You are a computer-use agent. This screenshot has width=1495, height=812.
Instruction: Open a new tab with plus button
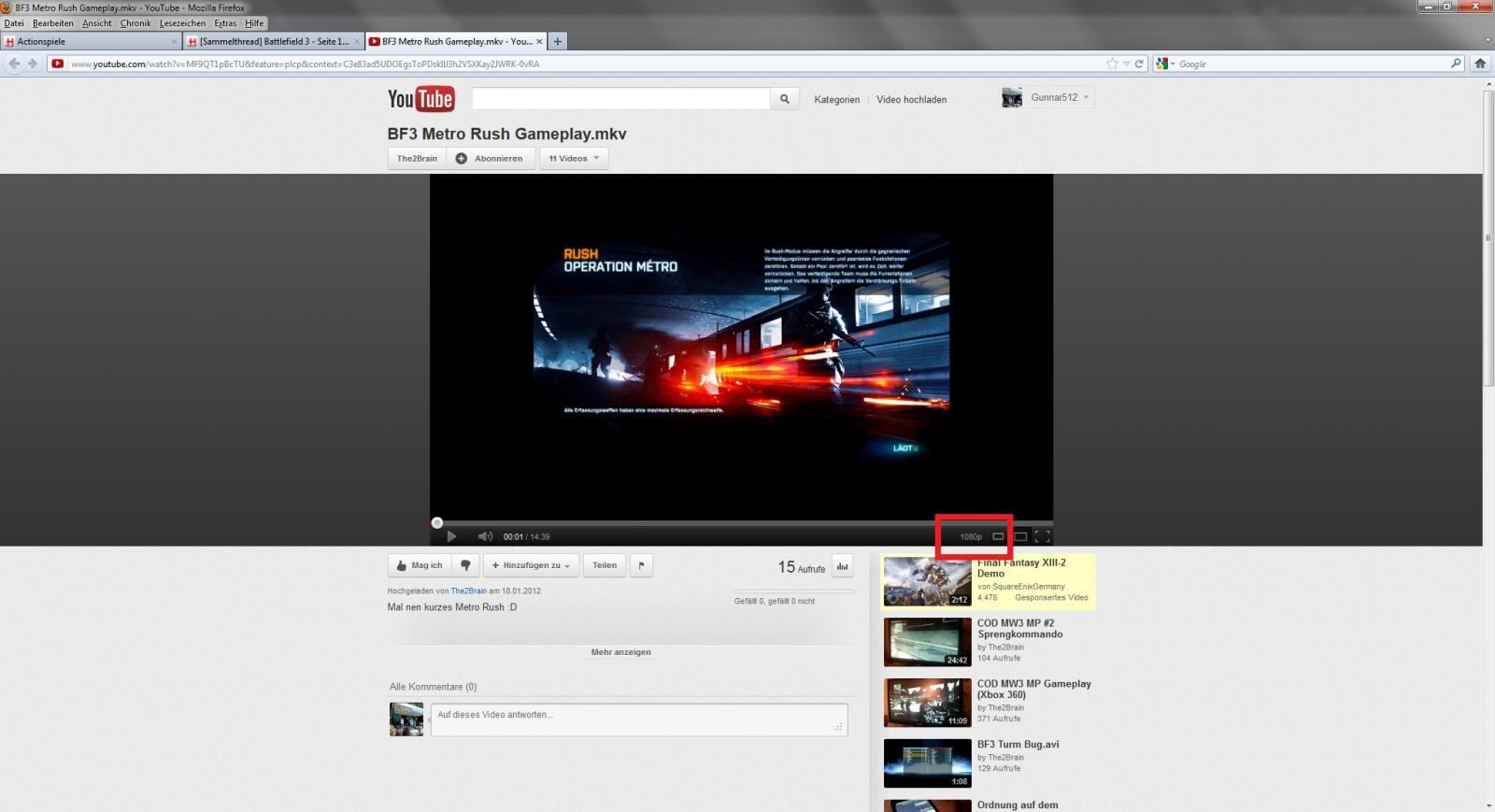(x=558, y=41)
